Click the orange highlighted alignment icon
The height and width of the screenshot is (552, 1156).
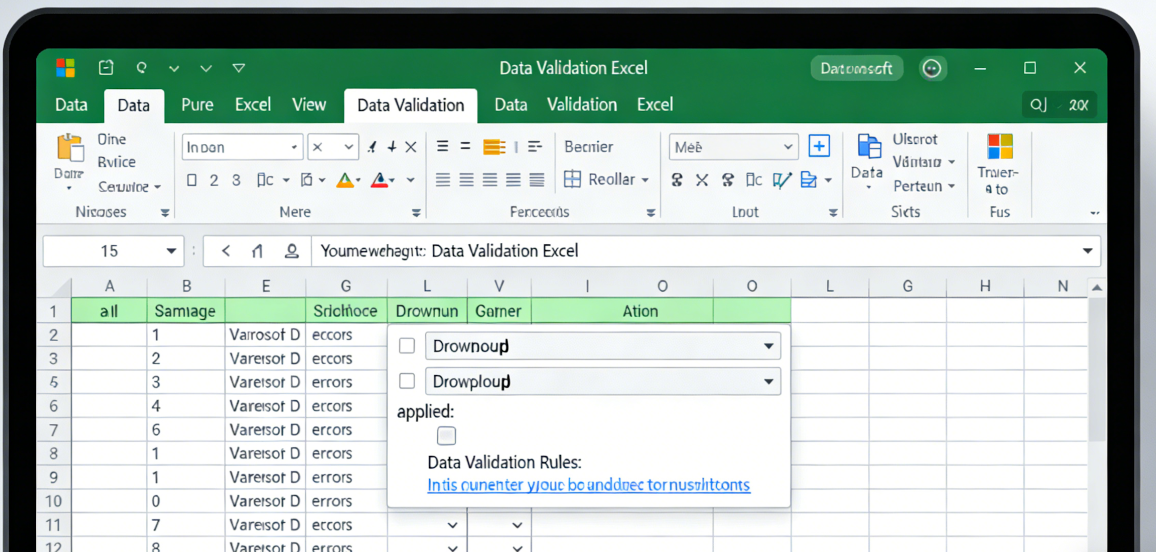pyautogui.click(x=494, y=146)
